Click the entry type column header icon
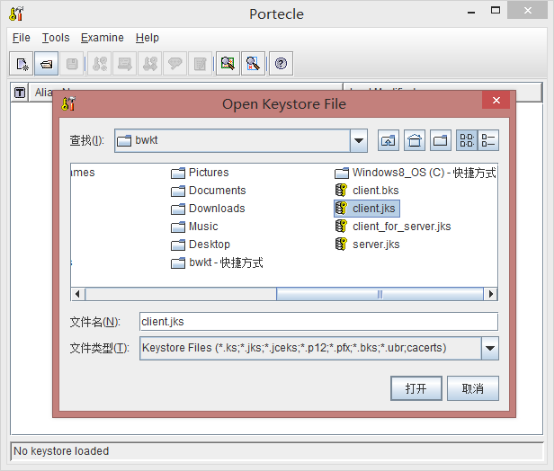 [19, 93]
